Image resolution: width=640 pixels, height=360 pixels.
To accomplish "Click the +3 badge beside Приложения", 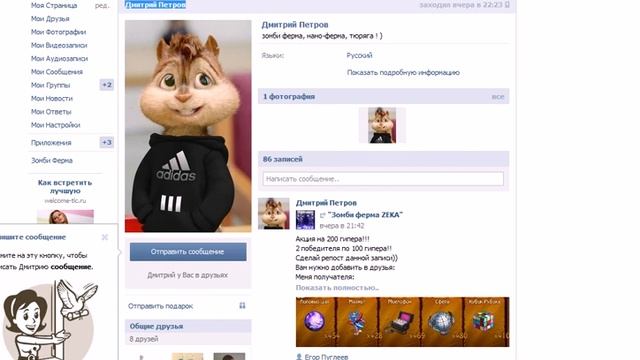I will coord(107,142).
